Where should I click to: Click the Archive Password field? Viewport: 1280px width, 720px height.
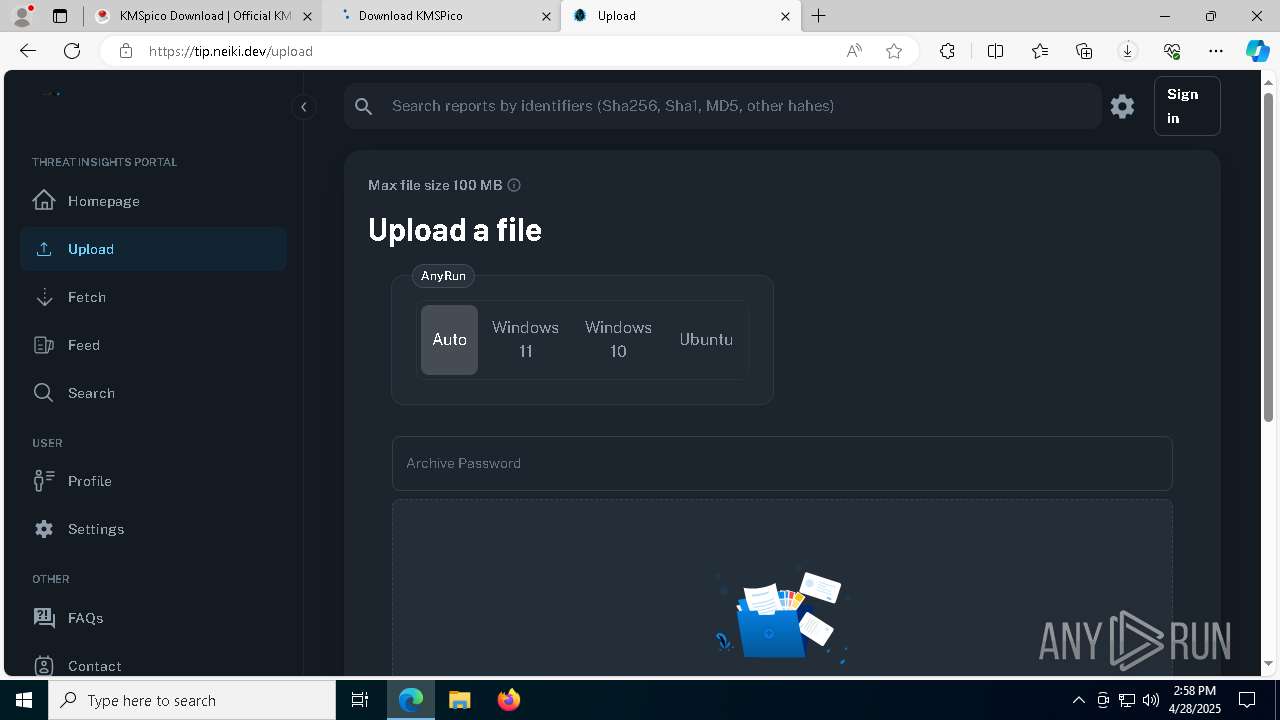click(x=782, y=463)
